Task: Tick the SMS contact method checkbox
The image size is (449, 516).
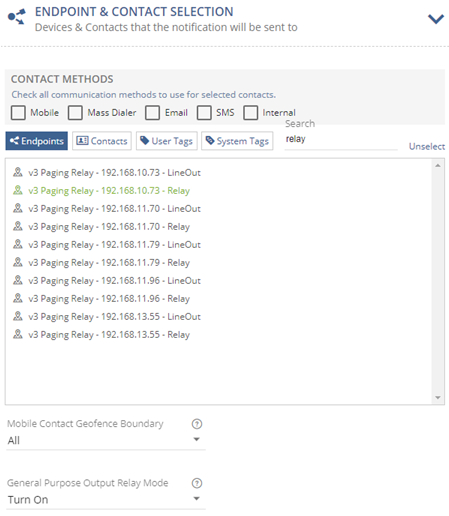Action: [x=204, y=113]
